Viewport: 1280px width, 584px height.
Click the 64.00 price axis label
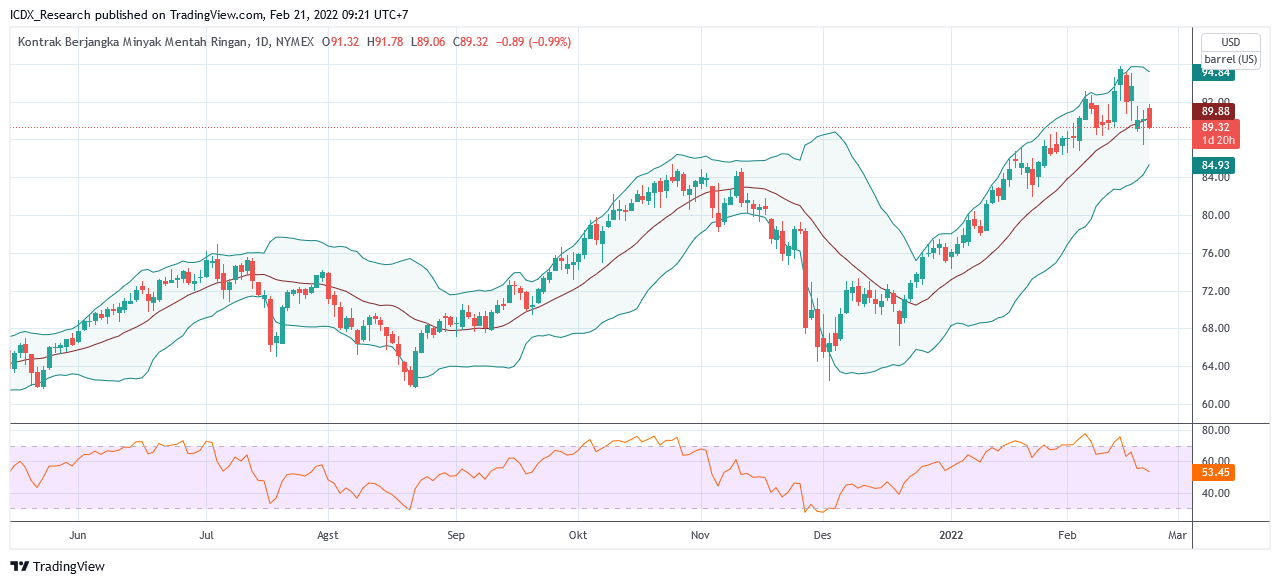point(1215,366)
